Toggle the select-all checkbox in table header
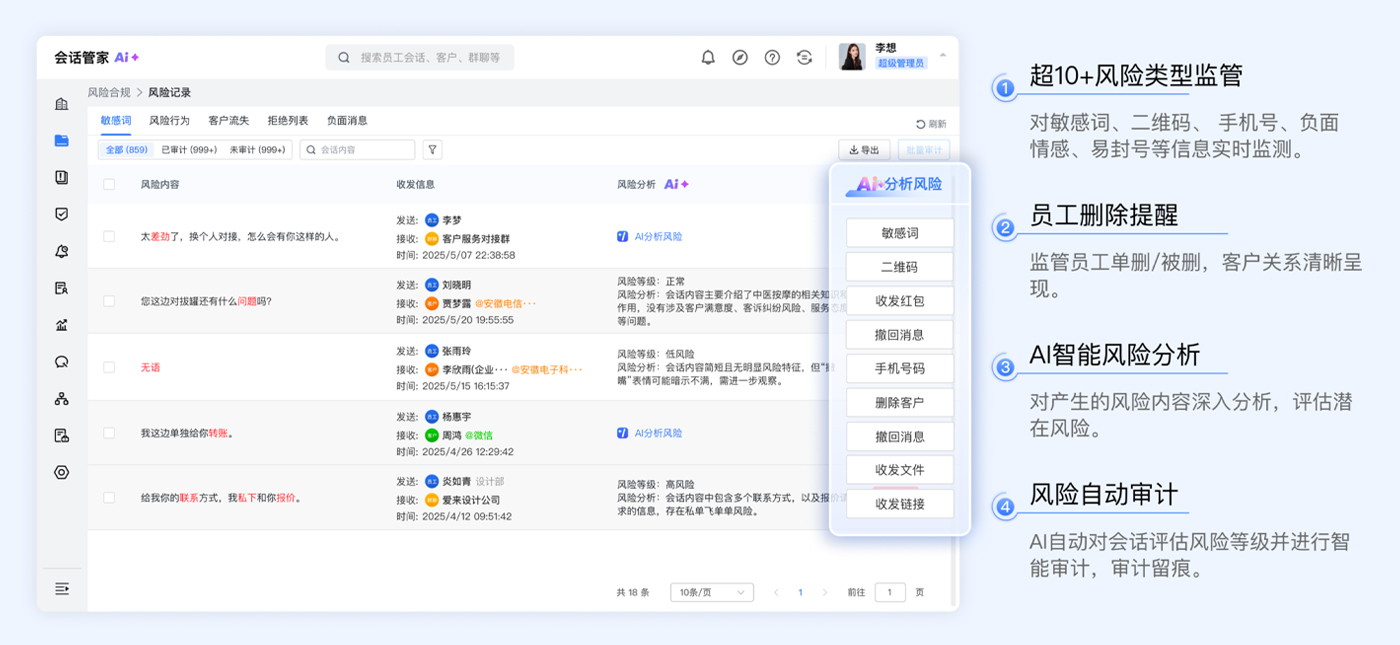This screenshot has width=1400, height=645. coord(109,184)
